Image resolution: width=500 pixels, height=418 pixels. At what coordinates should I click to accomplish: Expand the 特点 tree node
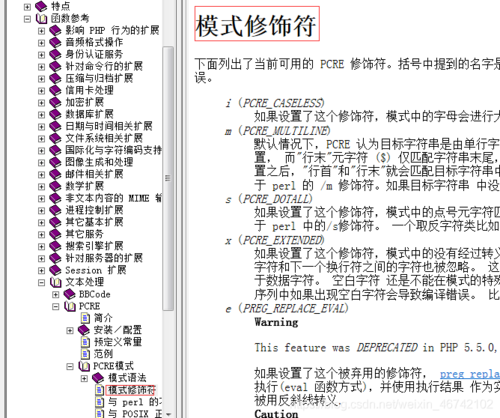tap(27, 7)
